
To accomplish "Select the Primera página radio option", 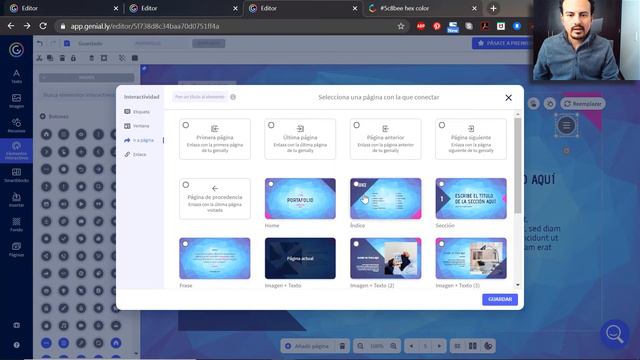I will pyautogui.click(x=186, y=125).
